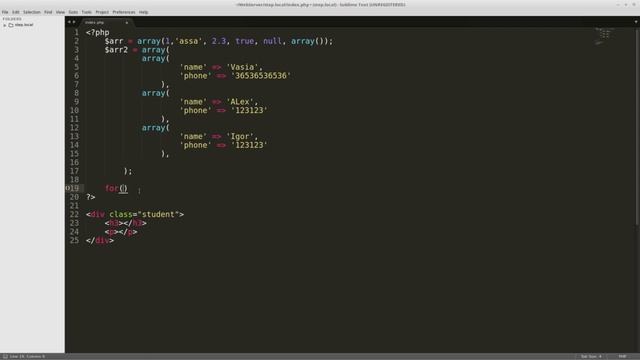Click the '<?php' opening tag
This screenshot has height=360, width=640.
click(98, 32)
